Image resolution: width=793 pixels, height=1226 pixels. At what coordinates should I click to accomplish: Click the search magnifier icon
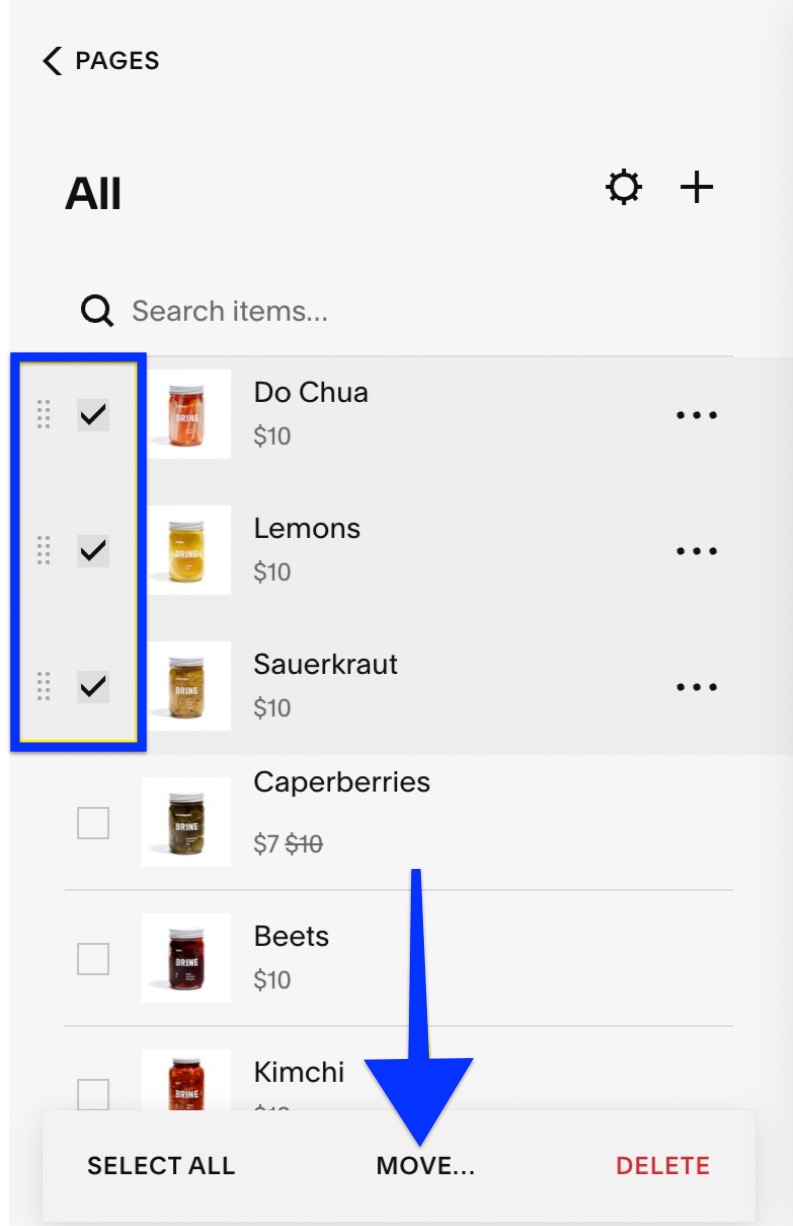coord(97,311)
